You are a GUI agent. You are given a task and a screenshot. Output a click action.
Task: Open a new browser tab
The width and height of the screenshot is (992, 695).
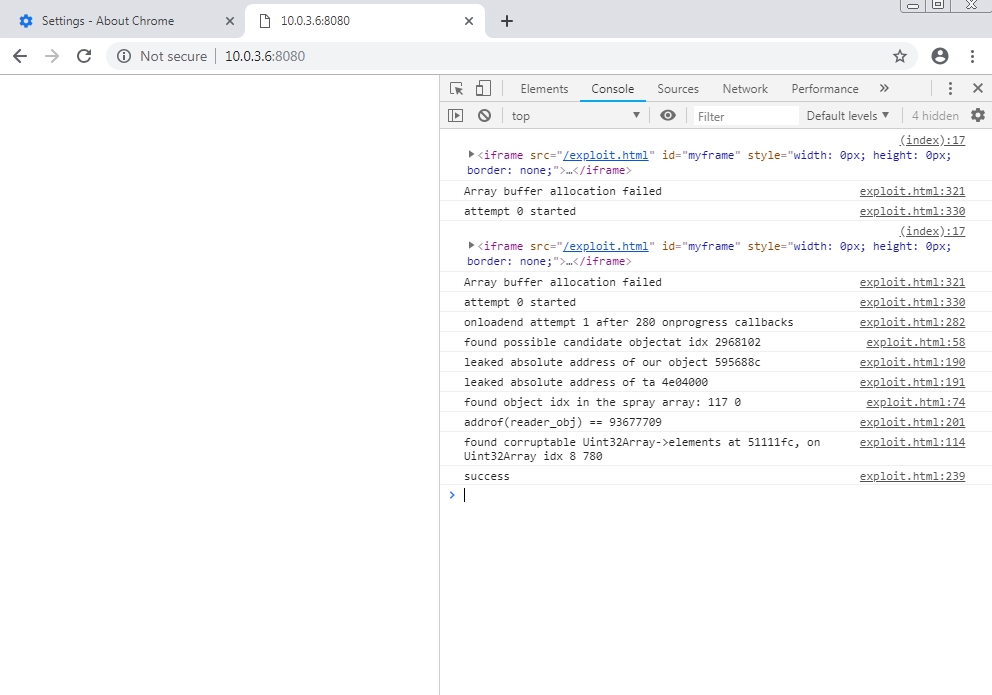(x=507, y=21)
